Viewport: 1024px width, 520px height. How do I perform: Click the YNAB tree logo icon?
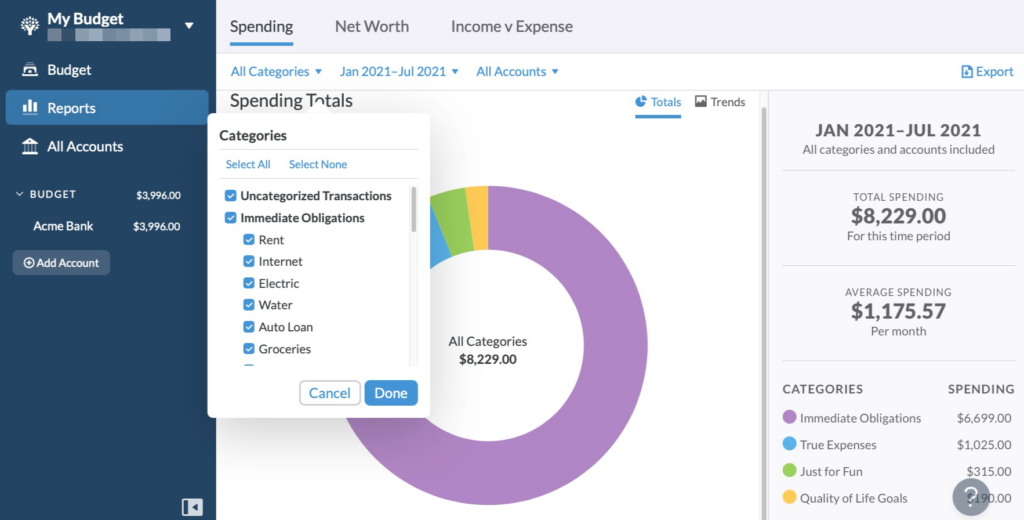tap(29, 26)
